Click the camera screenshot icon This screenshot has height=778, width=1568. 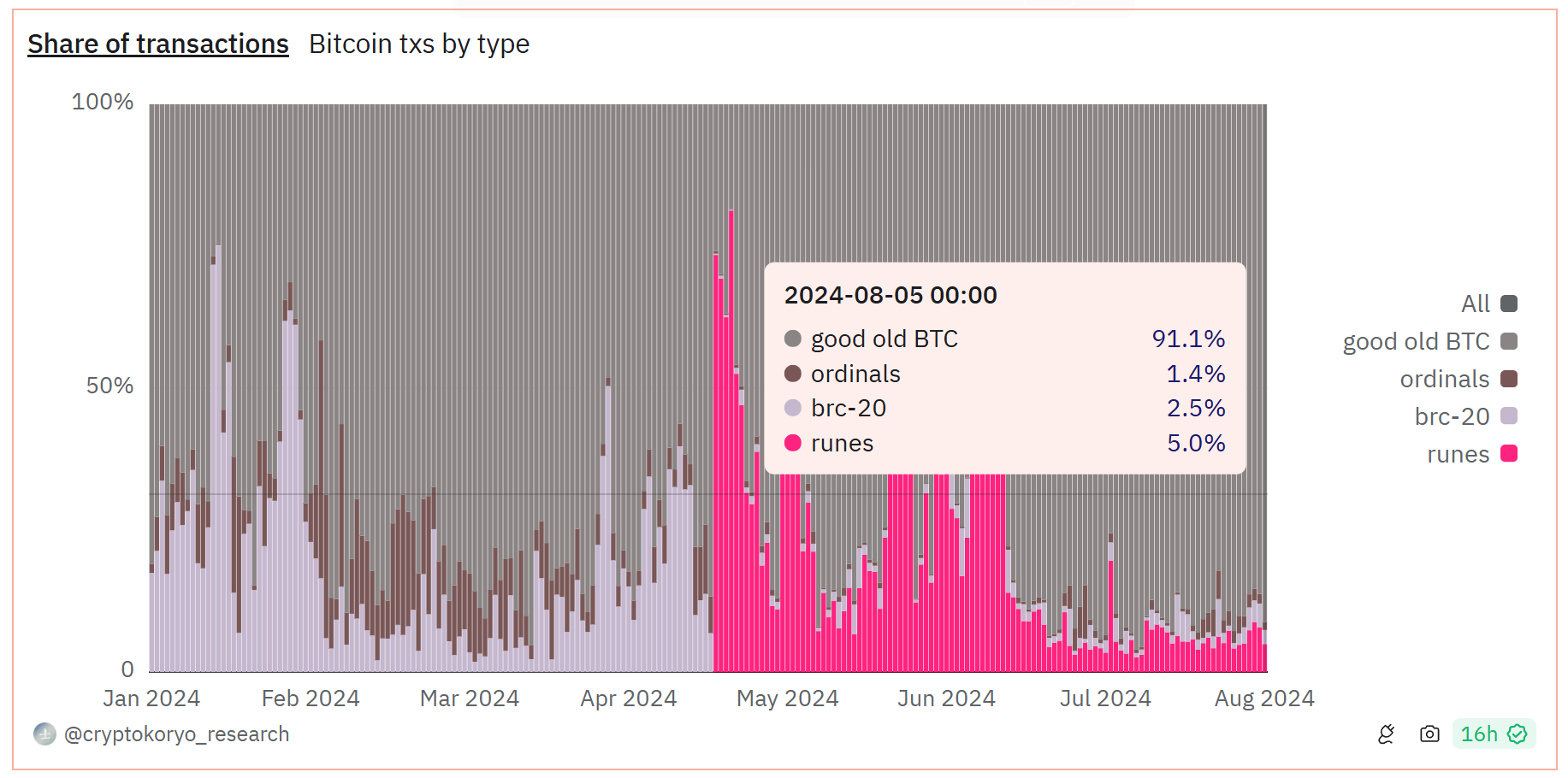[1429, 734]
